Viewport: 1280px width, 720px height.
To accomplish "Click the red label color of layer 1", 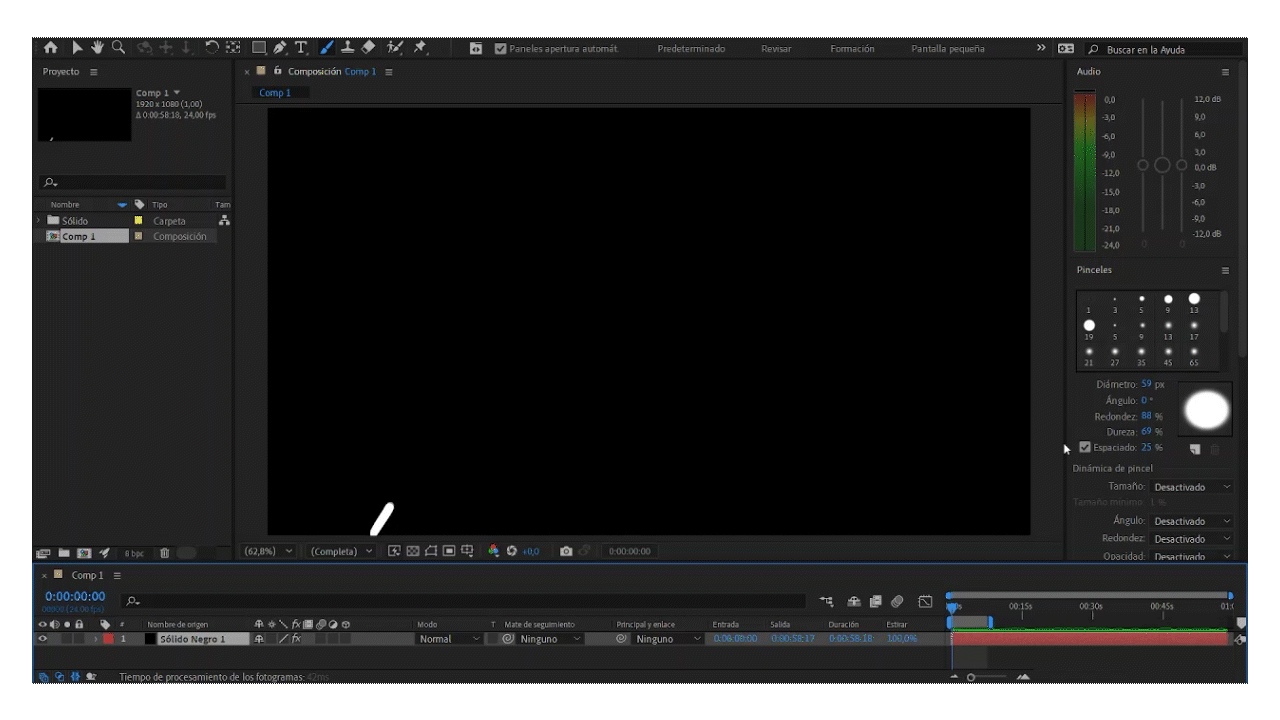I will pyautogui.click(x=108, y=638).
